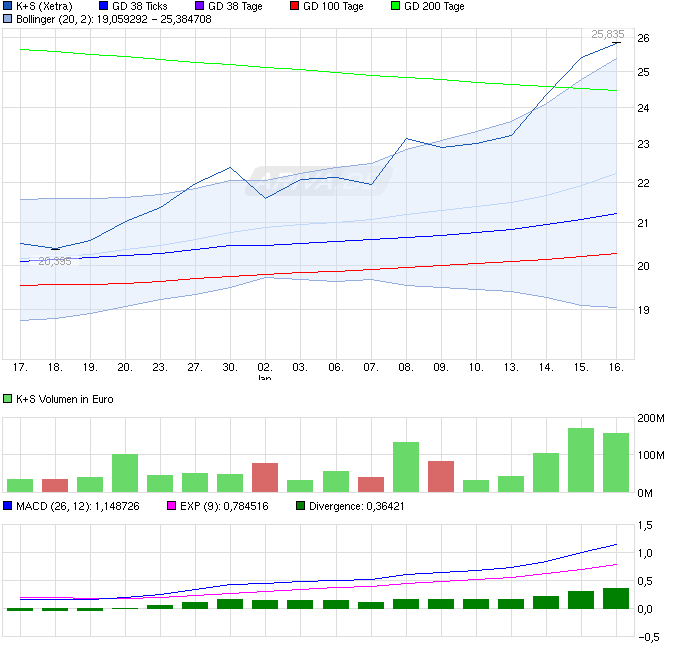
Task: Click the 200M volume axis label
Action: click(651, 417)
